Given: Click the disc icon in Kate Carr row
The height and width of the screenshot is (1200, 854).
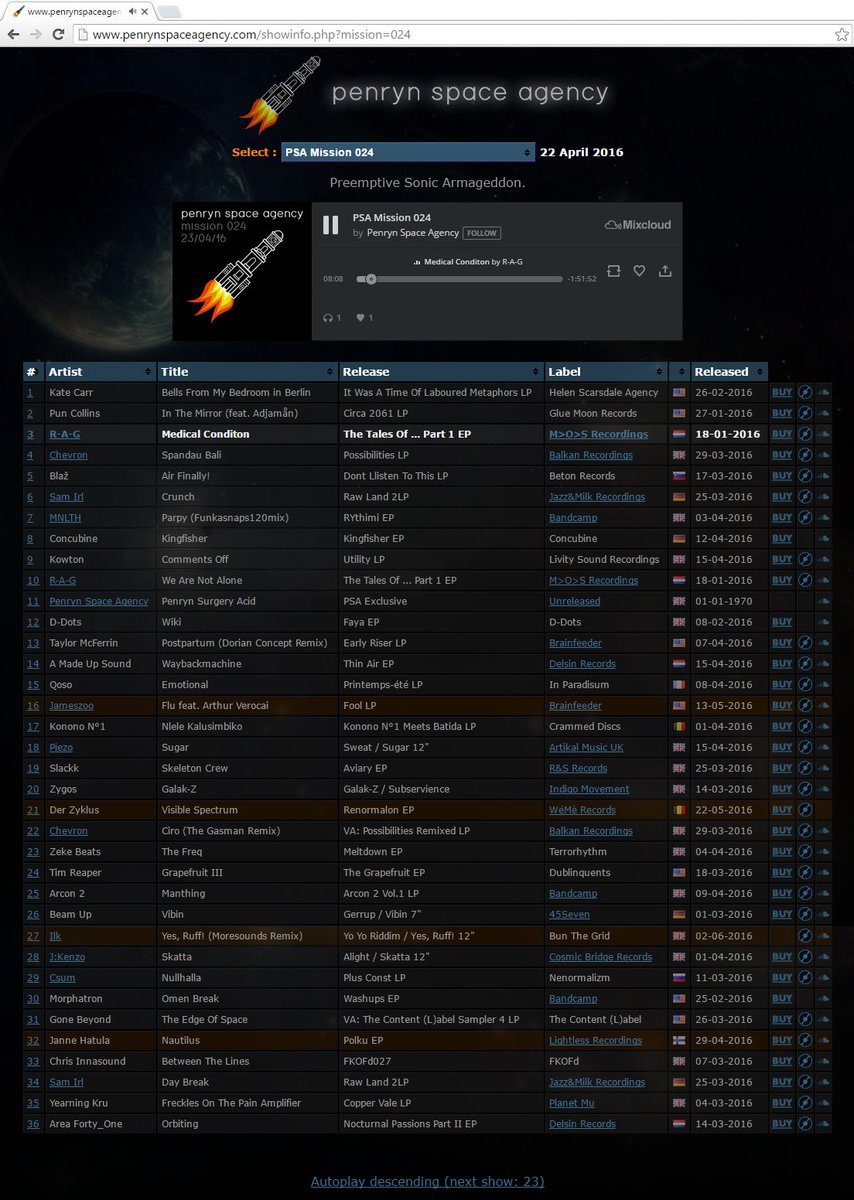Looking at the screenshot, I should click(804, 392).
